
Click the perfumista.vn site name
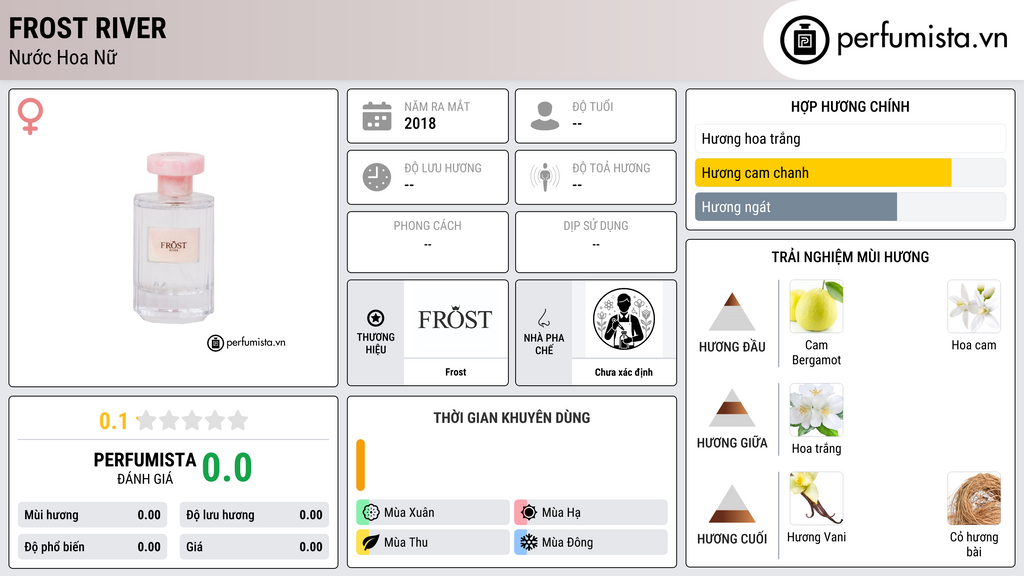(922, 39)
